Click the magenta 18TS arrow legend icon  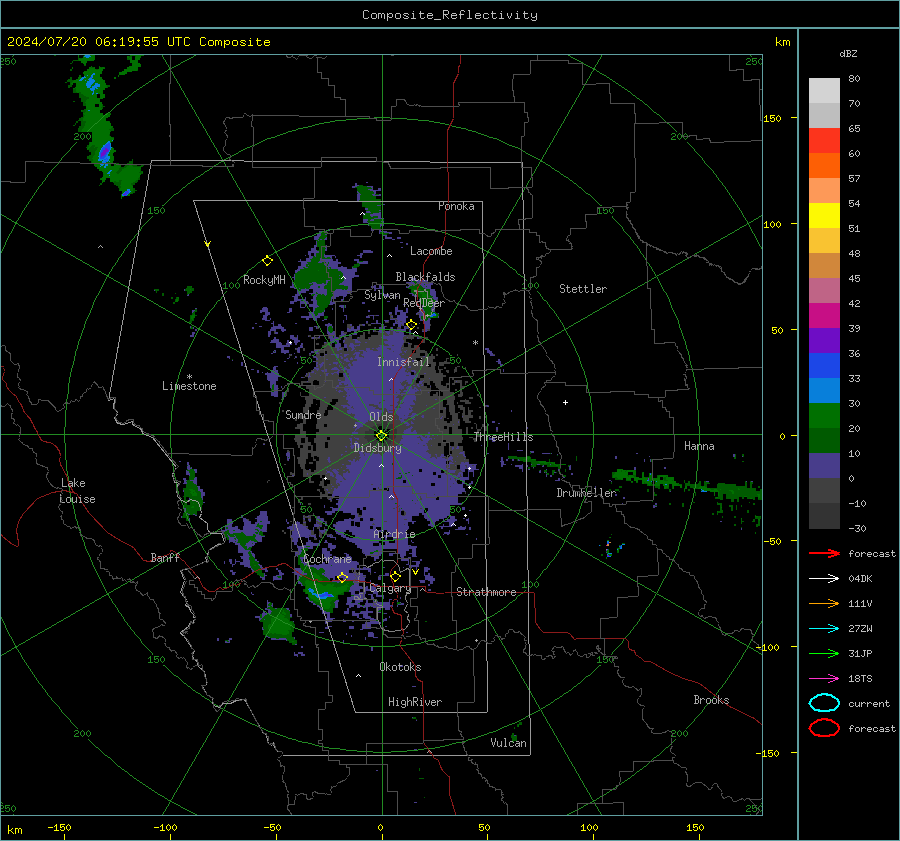pyautogui.click(x=824, y=679)
